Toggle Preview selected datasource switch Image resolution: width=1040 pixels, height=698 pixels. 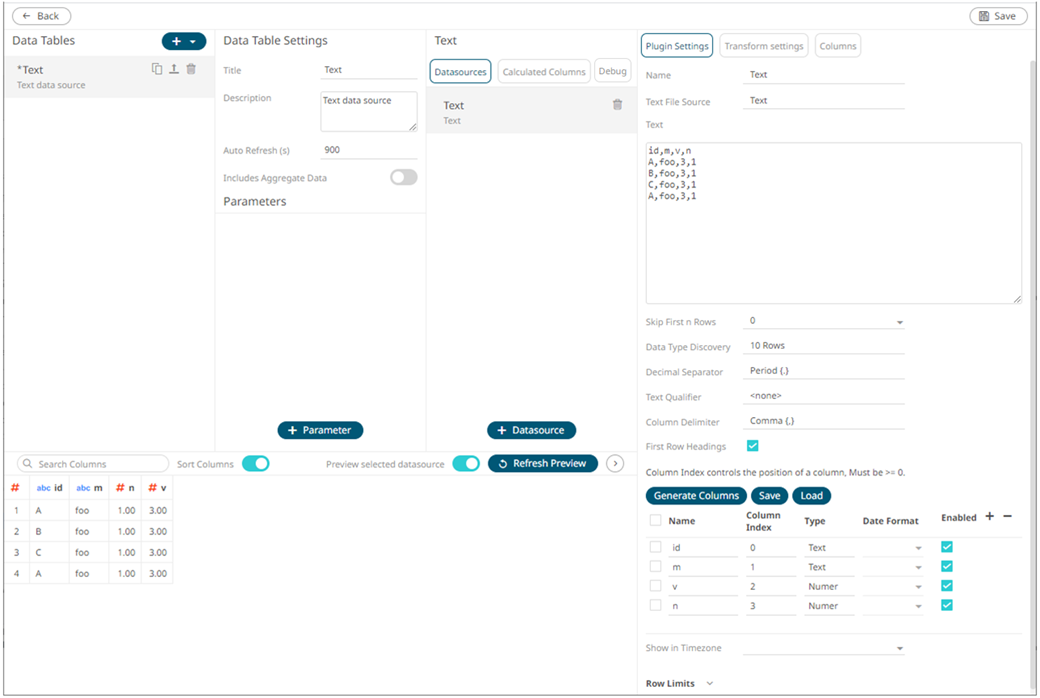click(466, 463)
